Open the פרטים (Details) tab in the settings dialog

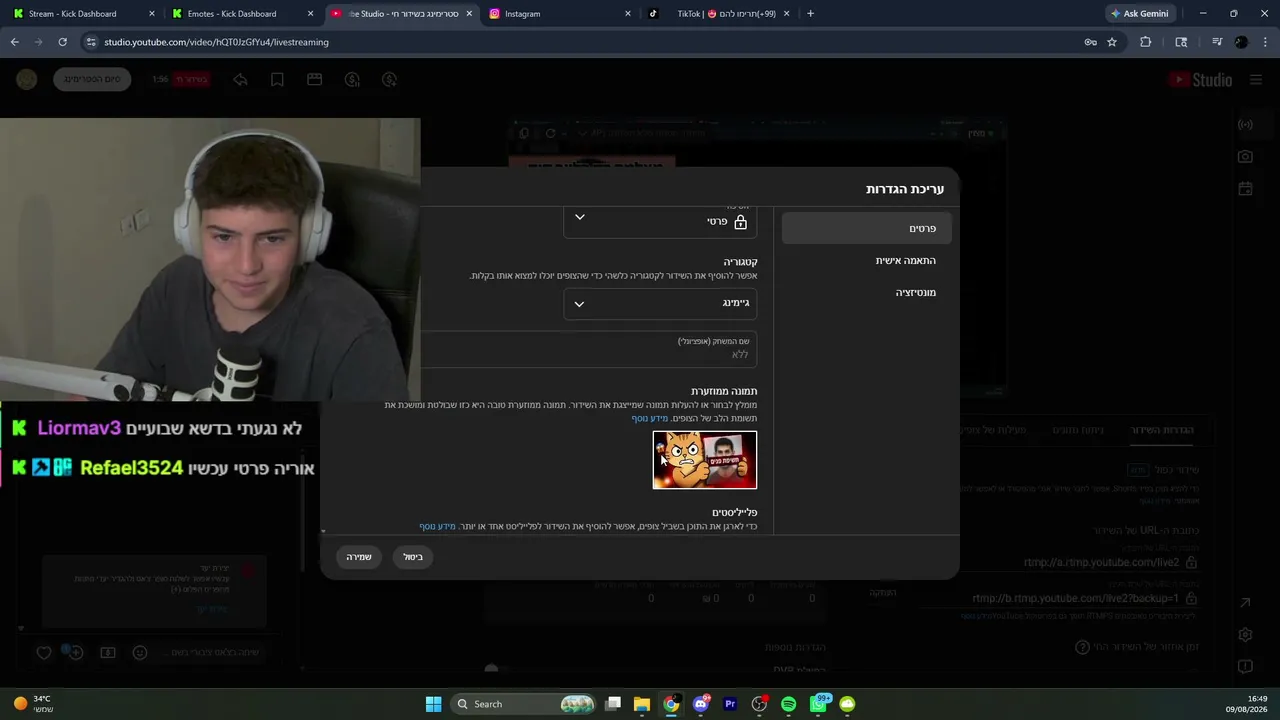click(x=866, y=229)
